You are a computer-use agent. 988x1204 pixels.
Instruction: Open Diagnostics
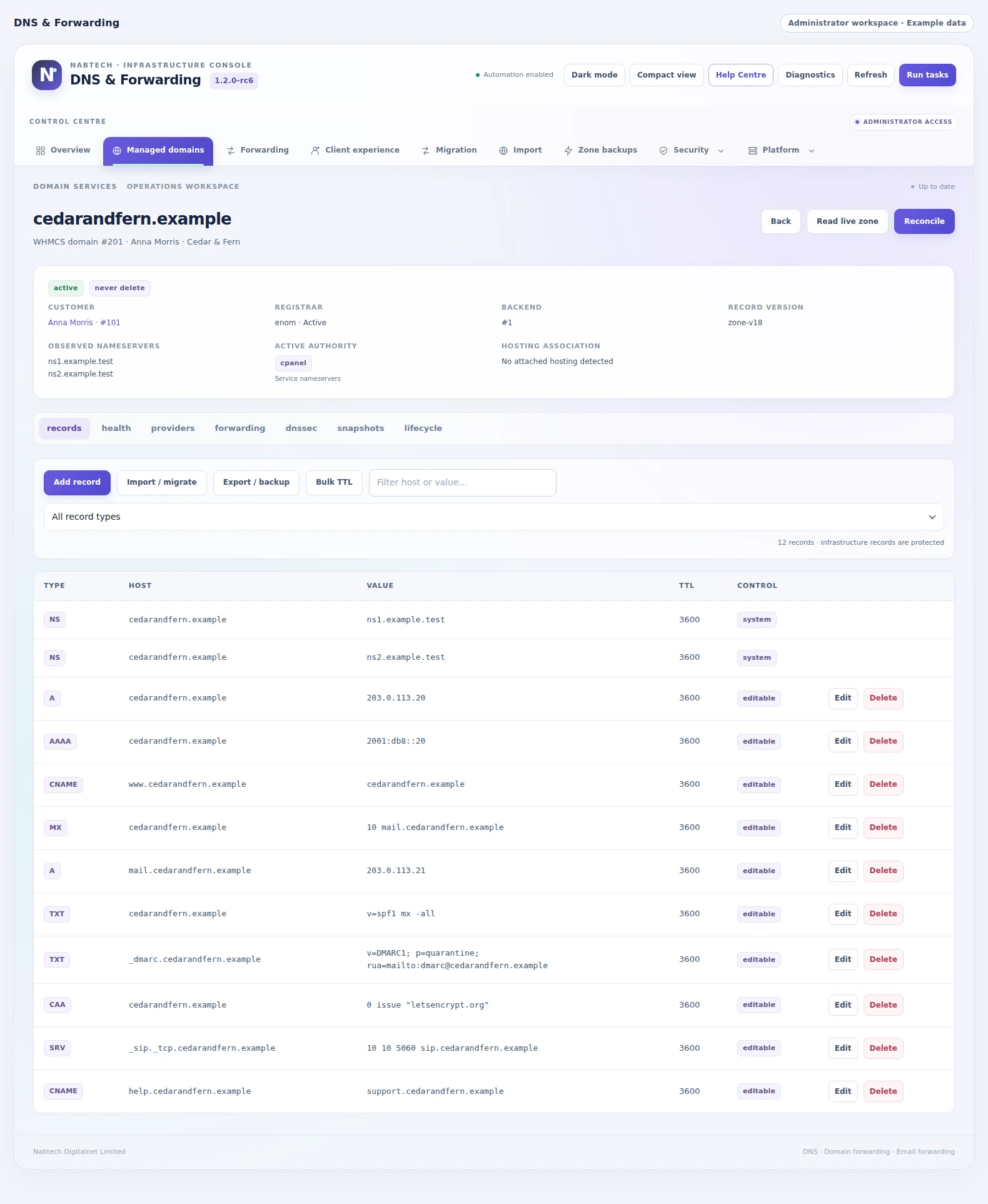(x=810, y=75)
